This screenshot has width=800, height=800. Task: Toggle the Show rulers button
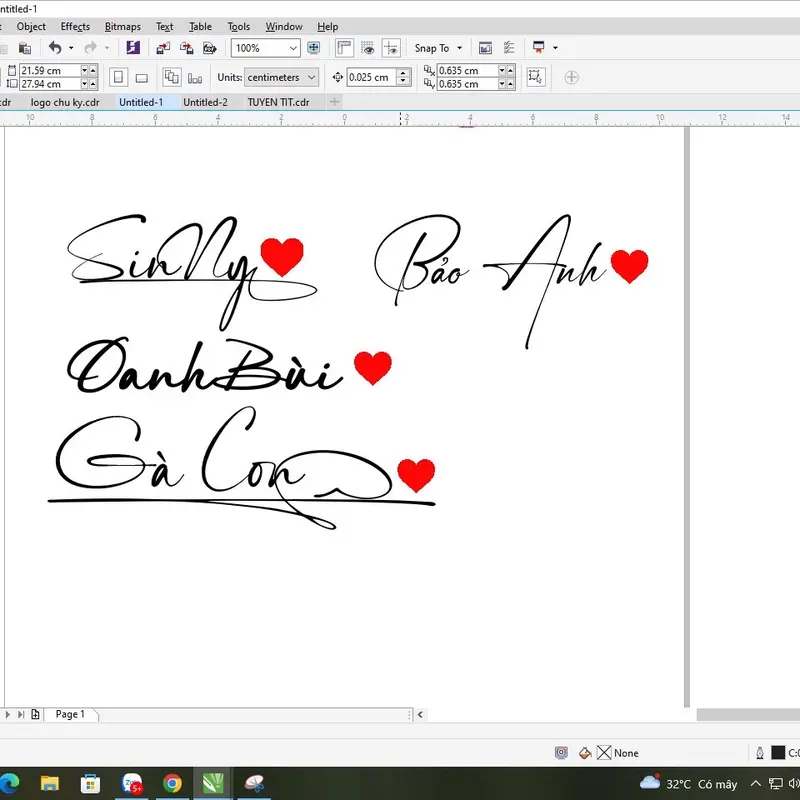click(x=344, y=48)
